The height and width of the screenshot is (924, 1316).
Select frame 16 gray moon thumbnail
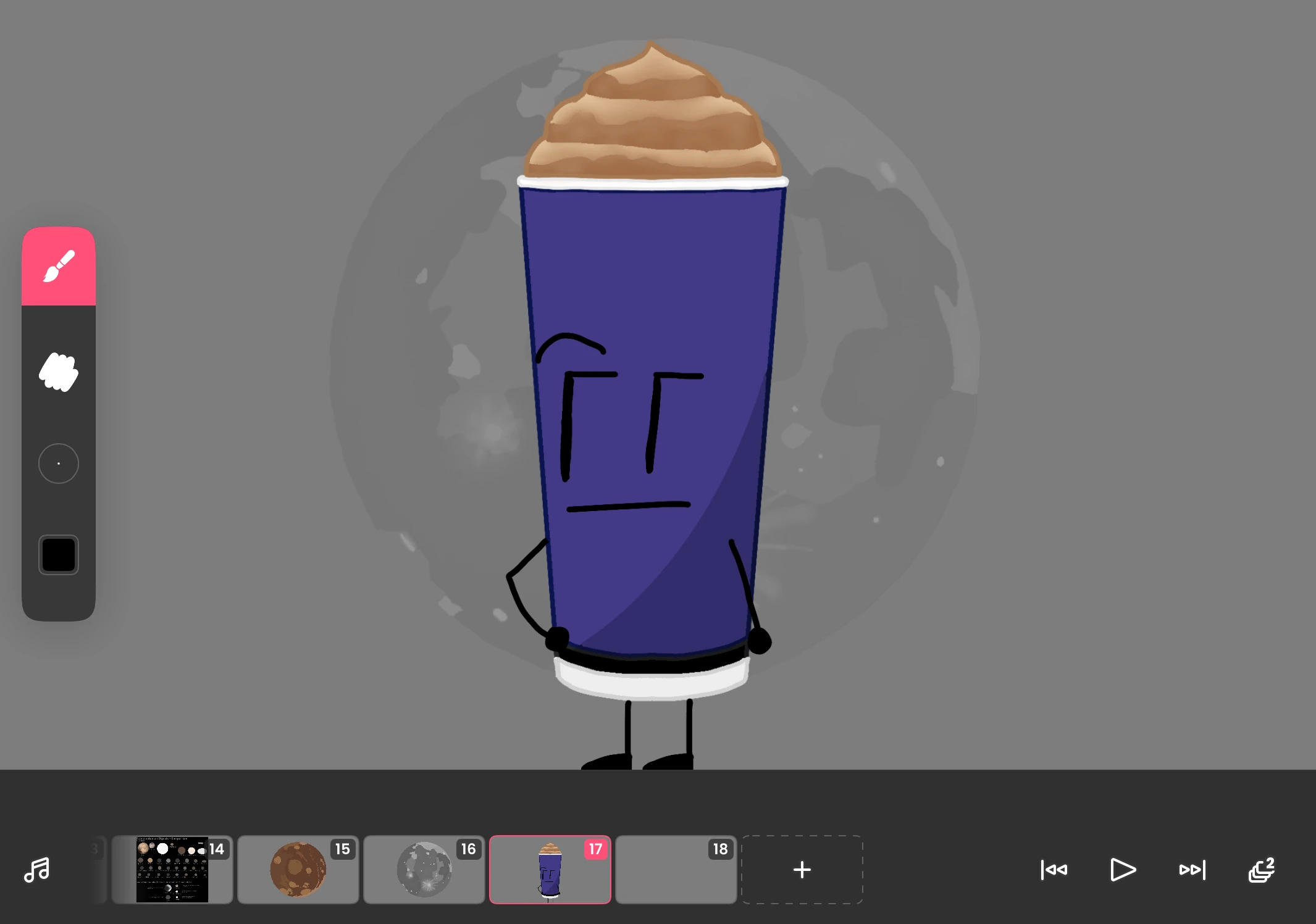(424, 870)
